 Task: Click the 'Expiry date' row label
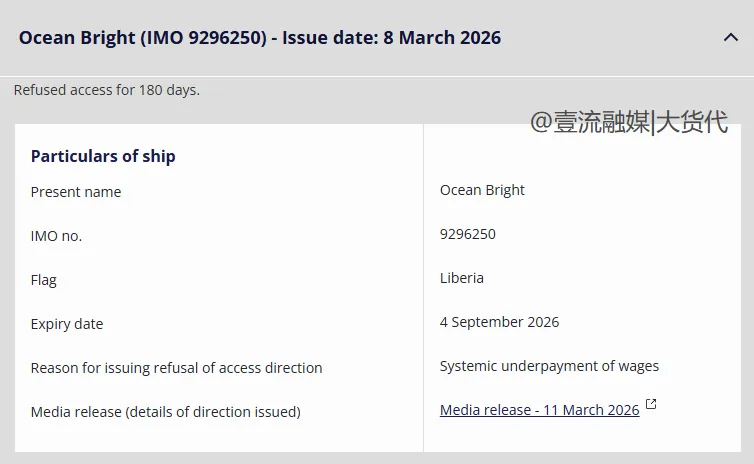click(67, 324)
